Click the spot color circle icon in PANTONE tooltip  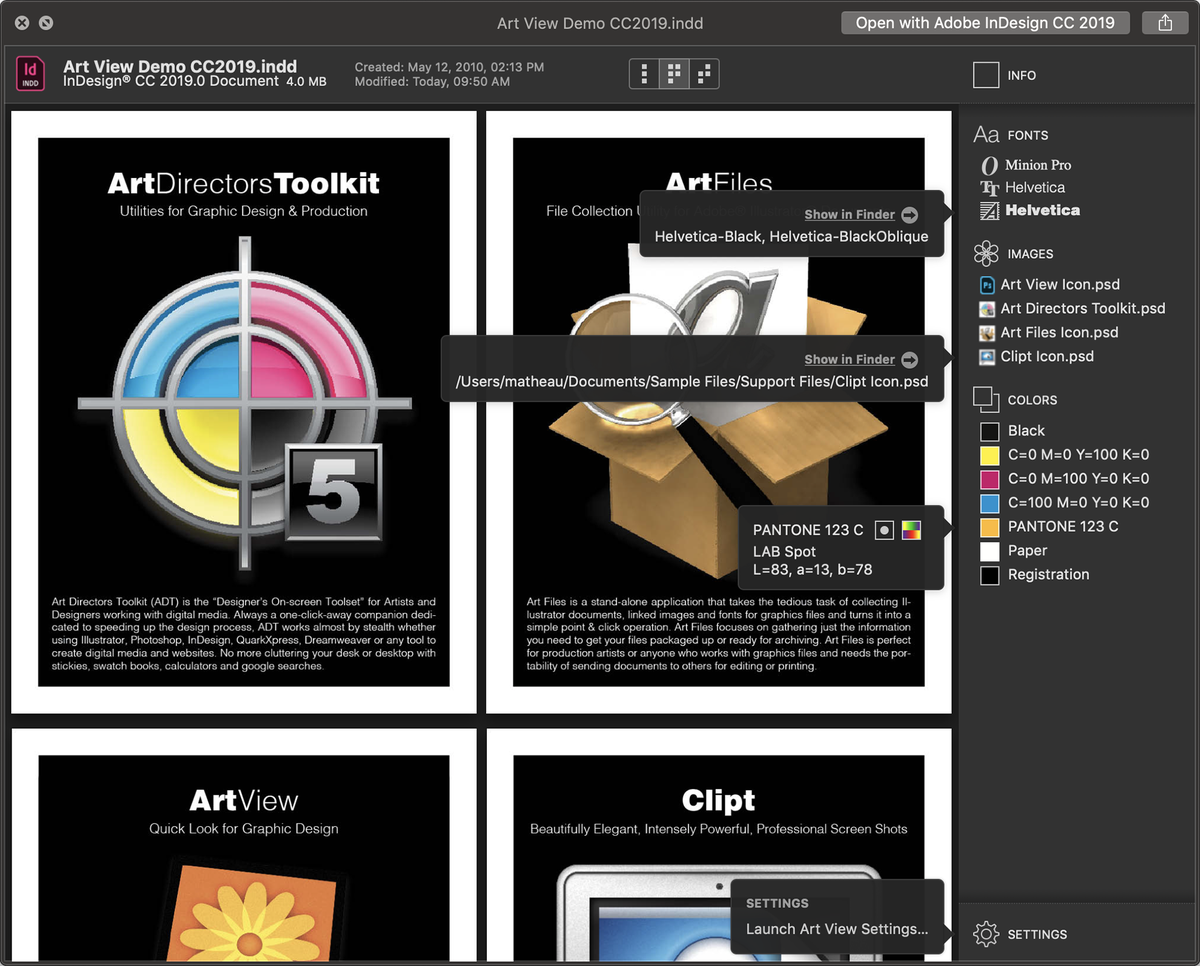click(884, 530)
